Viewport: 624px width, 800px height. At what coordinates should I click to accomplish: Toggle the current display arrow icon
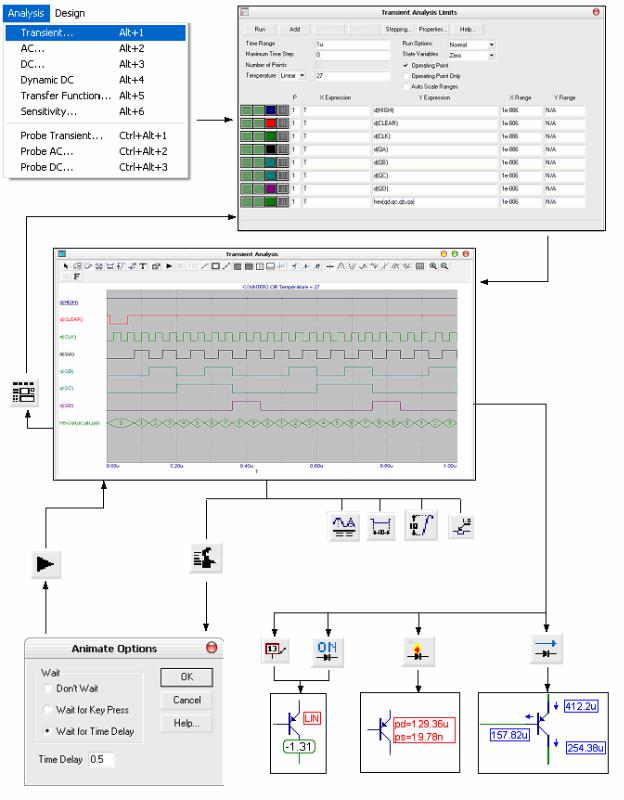(x=546, y=649)
